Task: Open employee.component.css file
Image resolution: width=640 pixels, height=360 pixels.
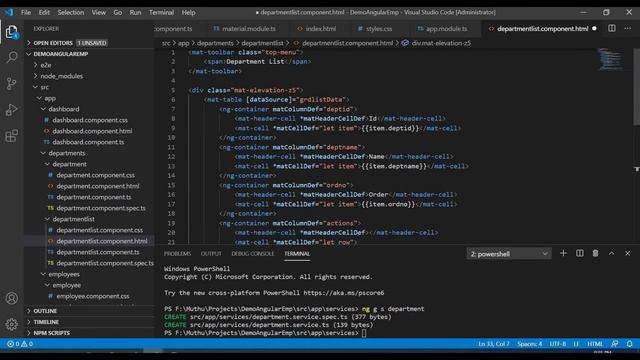Action: point(93,296)
